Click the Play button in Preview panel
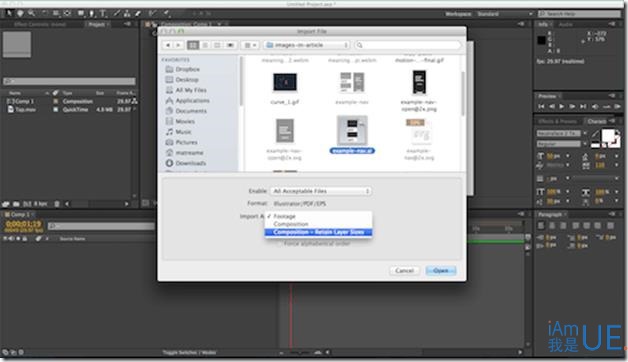 coord(562,106)
